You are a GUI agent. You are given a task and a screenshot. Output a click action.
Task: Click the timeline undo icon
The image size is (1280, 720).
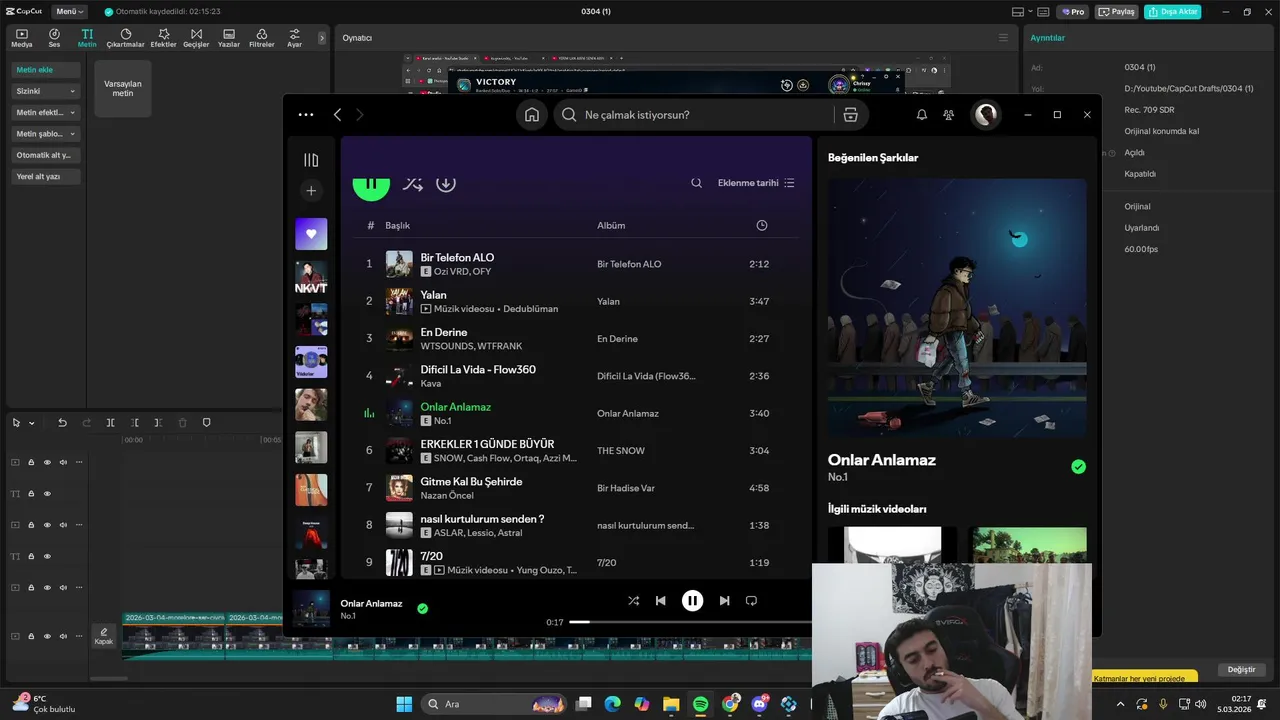[62, 423]
